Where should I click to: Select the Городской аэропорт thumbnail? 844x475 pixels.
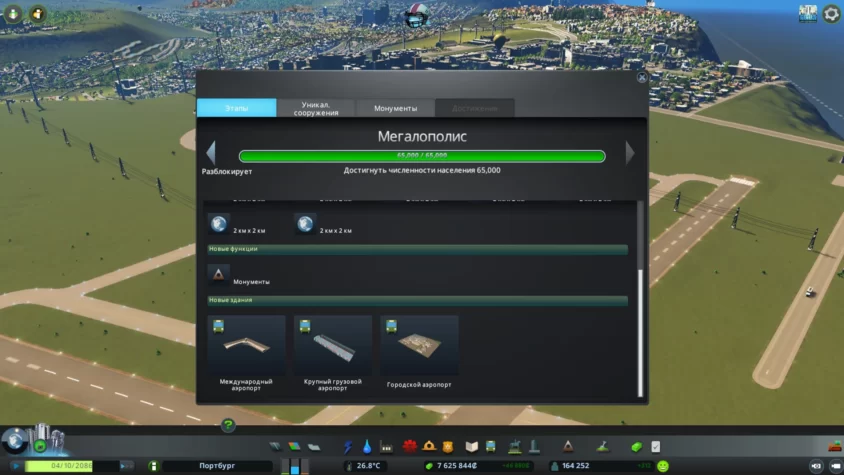point(419,345)
